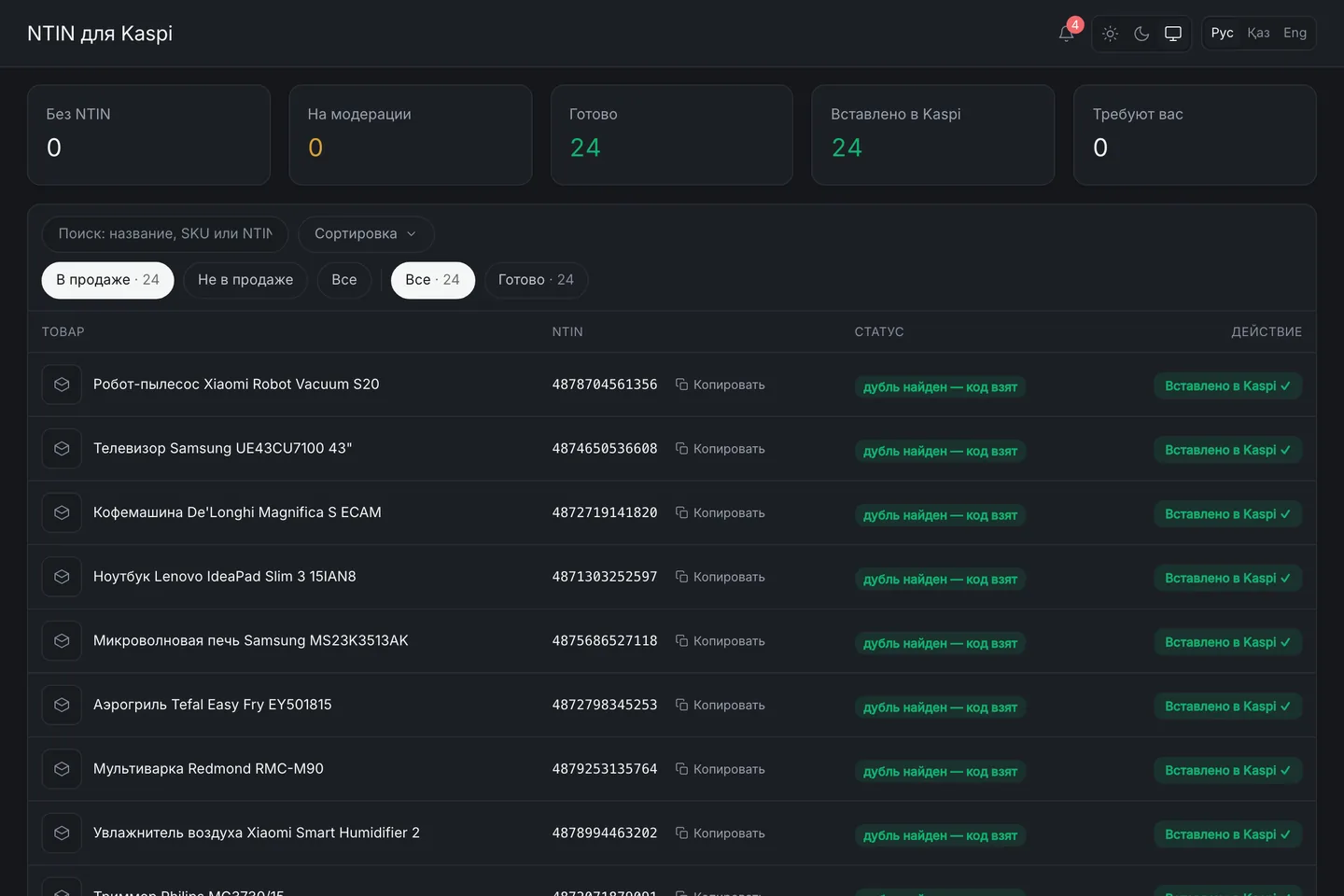This screenshot has height=896, width=1344.
Task: Click product icon for Микроволновая печь Samsung
Action: [62, 641]
